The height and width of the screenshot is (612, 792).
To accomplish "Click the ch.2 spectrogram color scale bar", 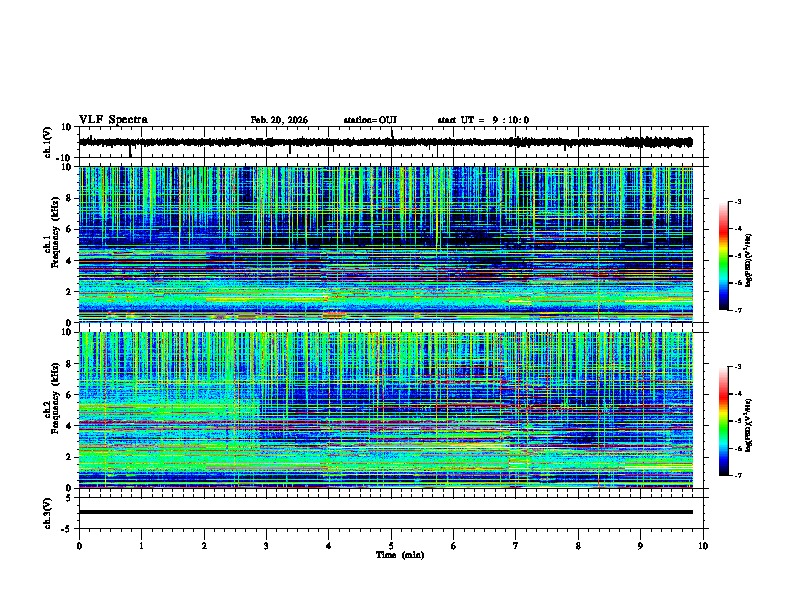I will click(723, 421).
